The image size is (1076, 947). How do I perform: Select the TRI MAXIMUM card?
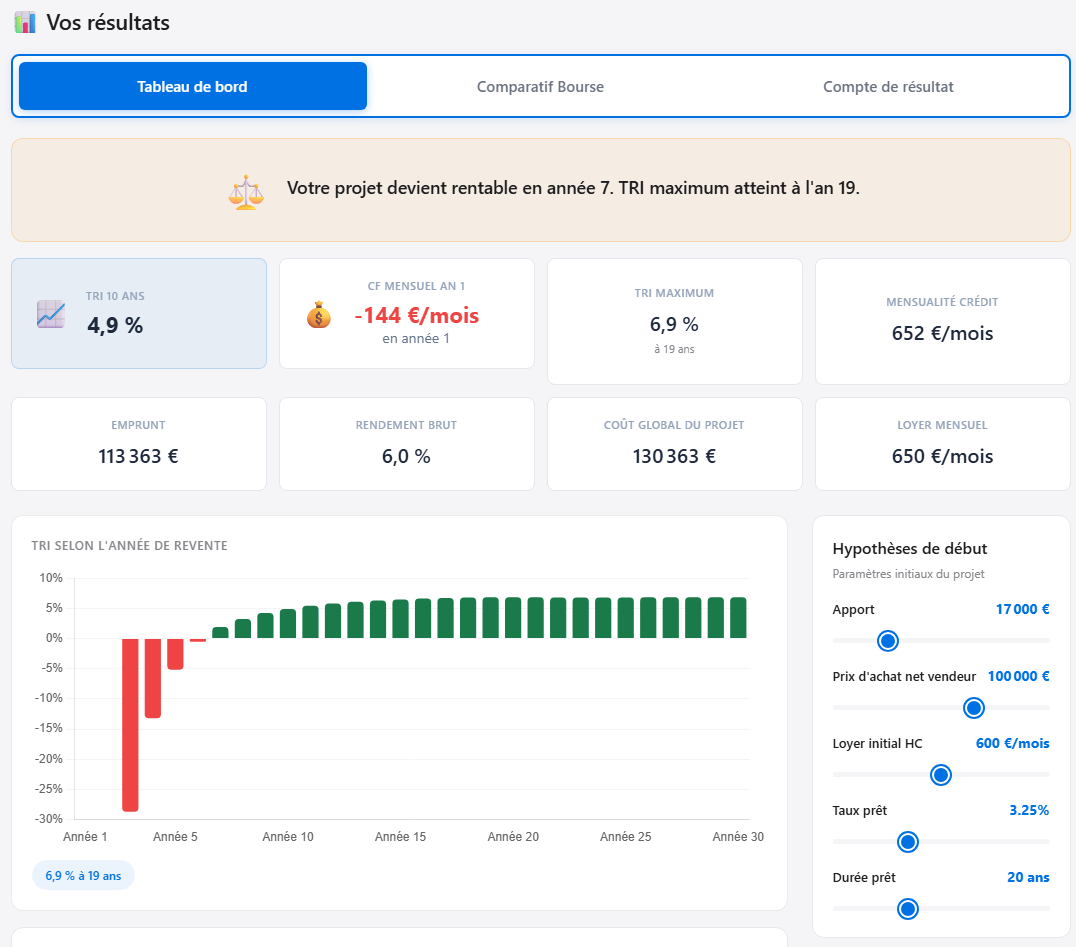coord(674,321)
